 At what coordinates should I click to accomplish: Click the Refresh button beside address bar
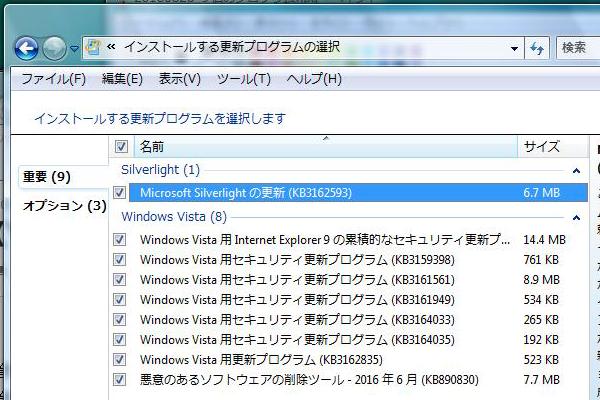[538, 47]
